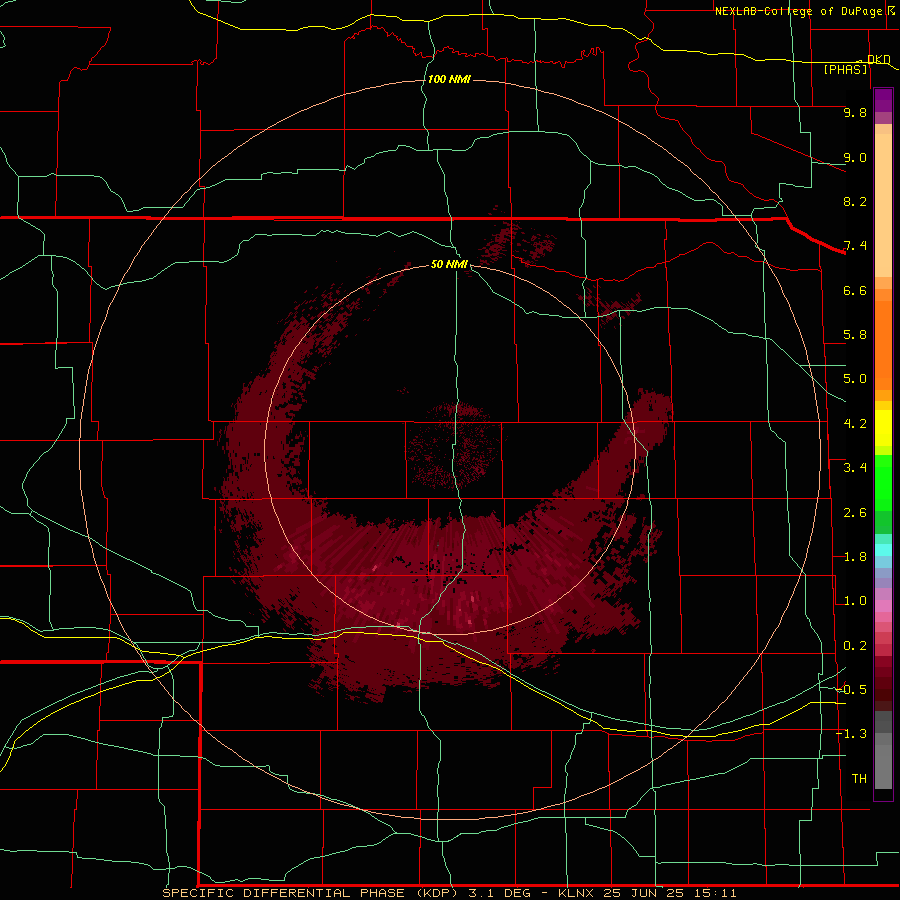Click the cyan swatch on the color scale
The width and height of the screenshot is (900, 900).
(x=883, y=550)
